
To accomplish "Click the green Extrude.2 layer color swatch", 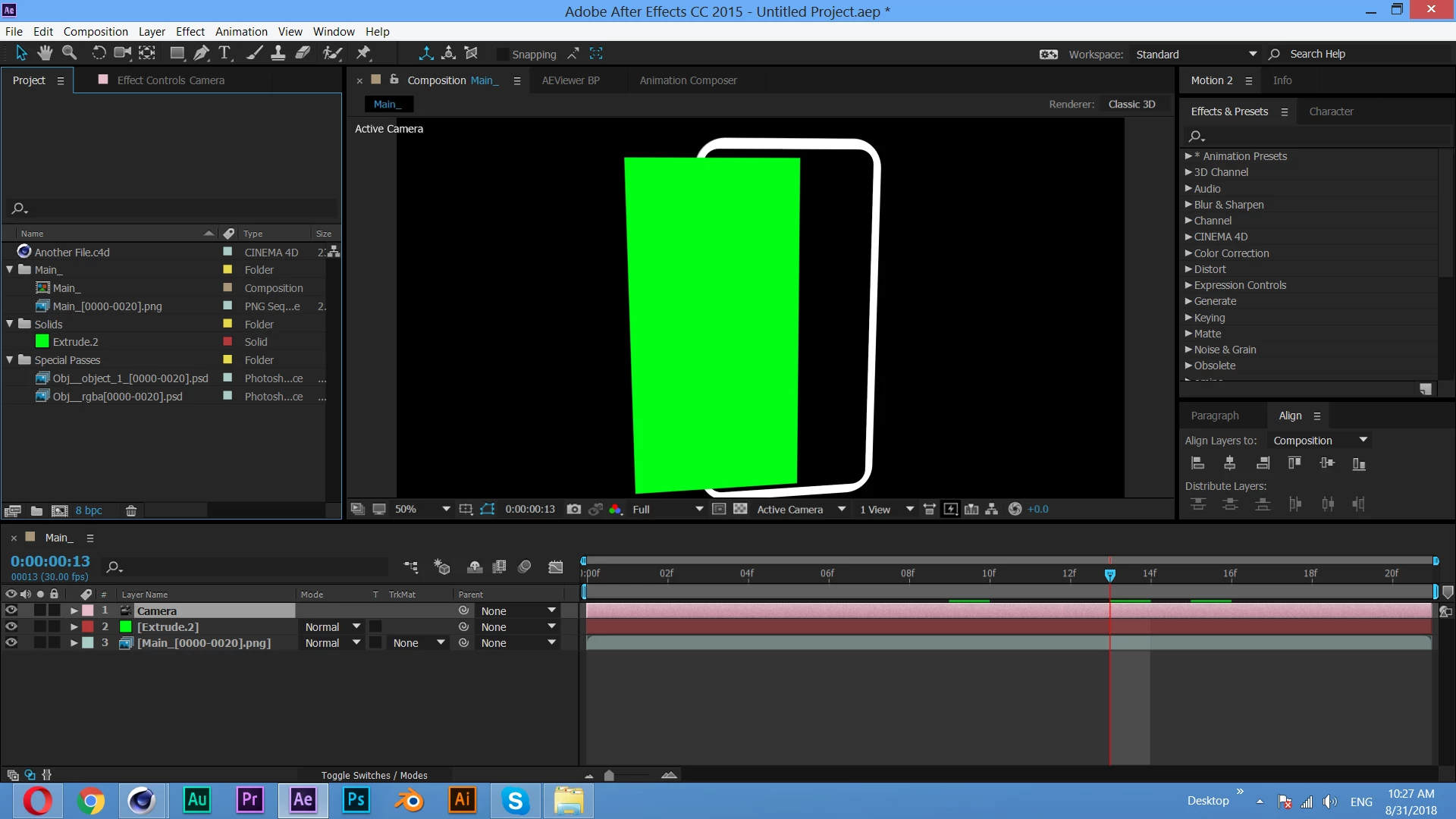I will click(126, 627).
